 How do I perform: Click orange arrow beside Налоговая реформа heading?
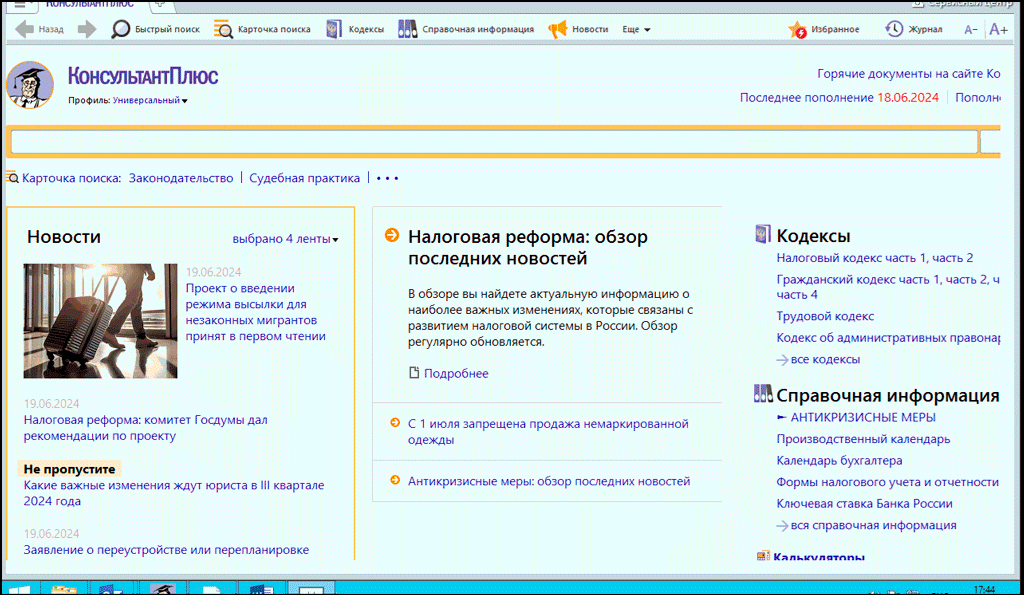coord(392,235)
